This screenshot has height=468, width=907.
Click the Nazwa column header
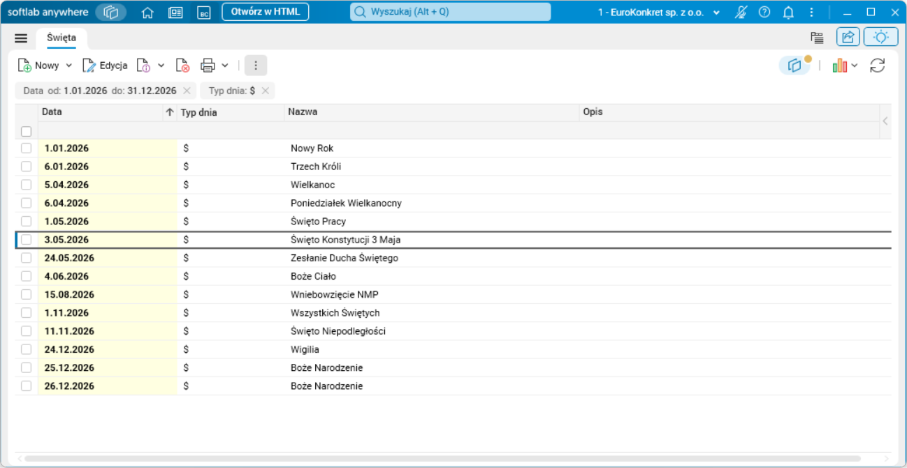[432, 112]
